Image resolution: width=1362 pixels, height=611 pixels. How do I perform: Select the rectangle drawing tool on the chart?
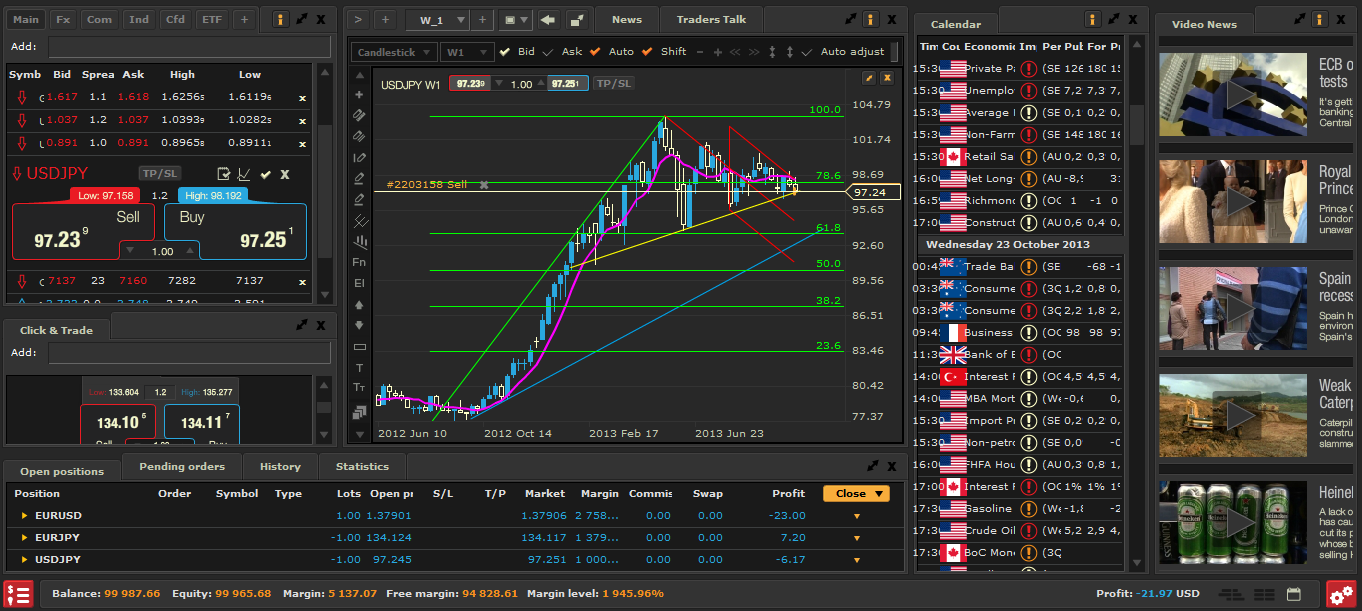point(360,347)
